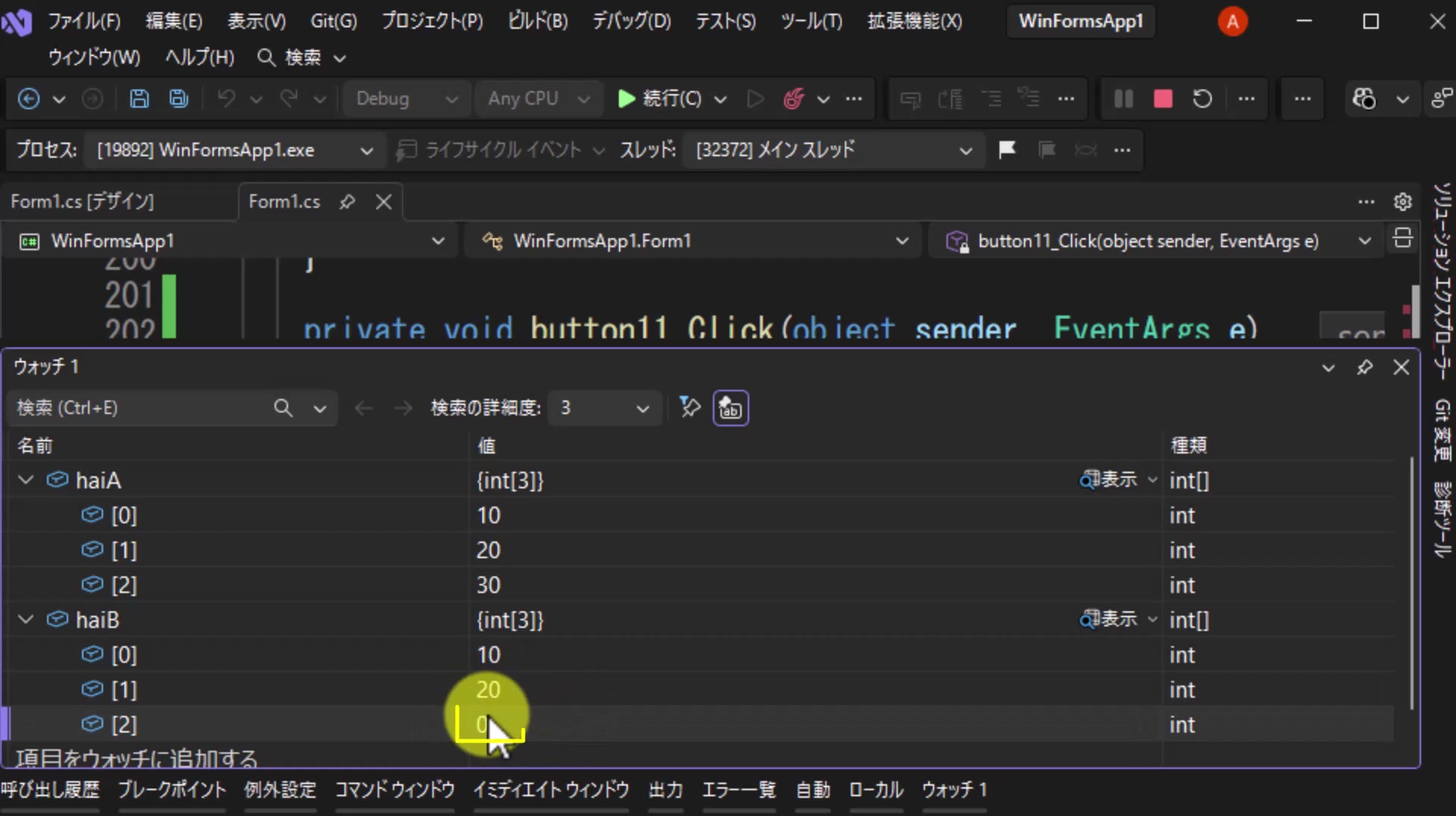Open the button11_Click member dropdown
The width and height of the screenshot is (1456, 816).
1158,241
